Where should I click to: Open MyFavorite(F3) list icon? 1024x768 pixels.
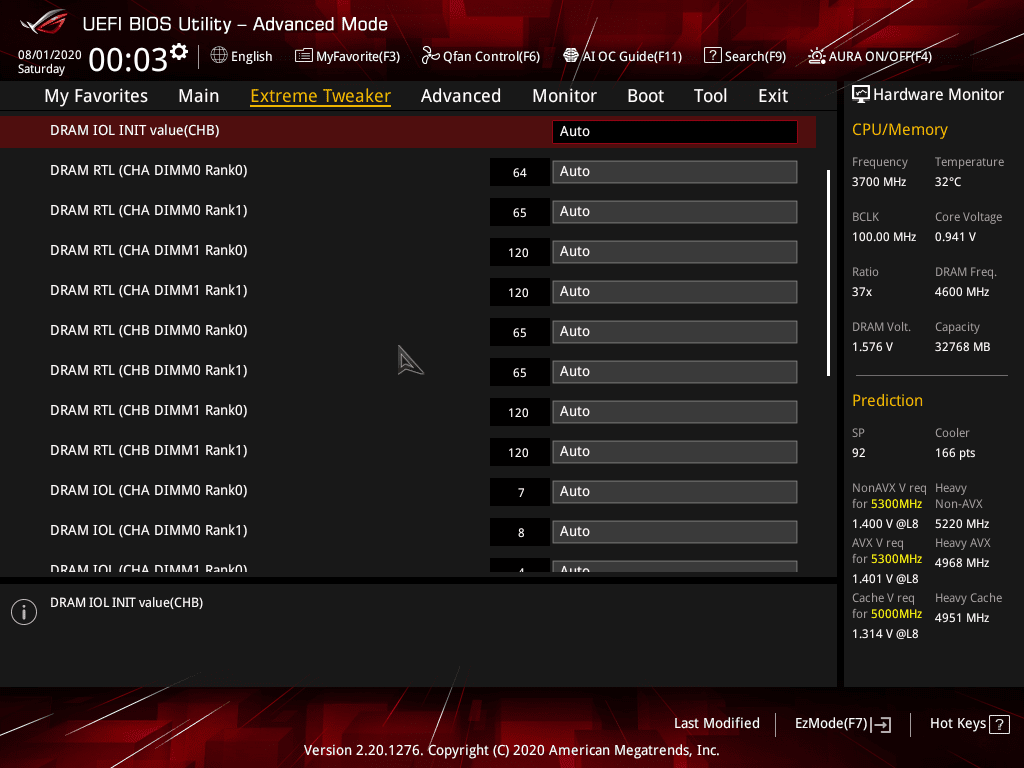click(x=304, y=56)
